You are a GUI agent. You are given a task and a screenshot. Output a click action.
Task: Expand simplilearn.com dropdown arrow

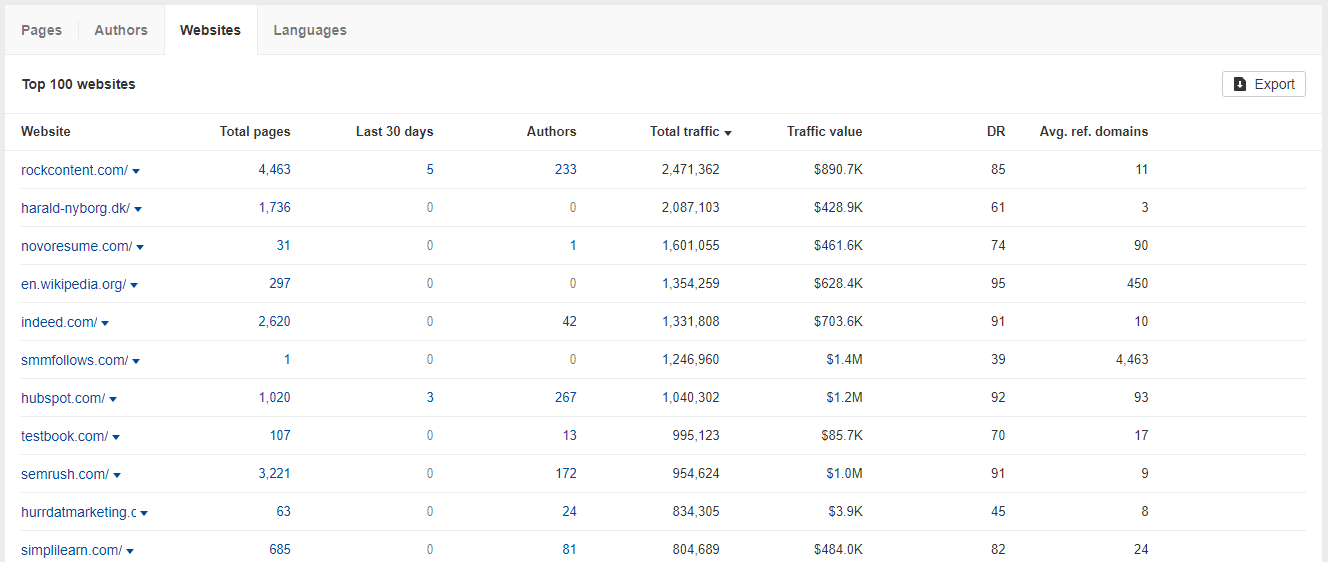(x=130, y=551)
